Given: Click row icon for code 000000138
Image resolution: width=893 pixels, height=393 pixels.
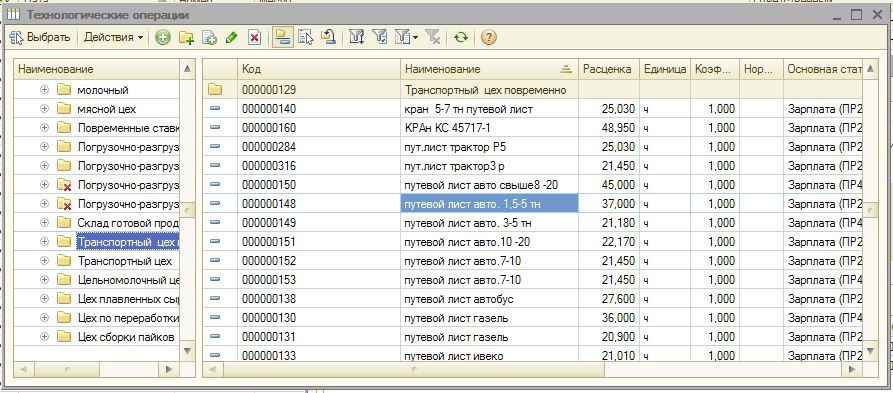Looking at the screenshot, I should 215,298.
